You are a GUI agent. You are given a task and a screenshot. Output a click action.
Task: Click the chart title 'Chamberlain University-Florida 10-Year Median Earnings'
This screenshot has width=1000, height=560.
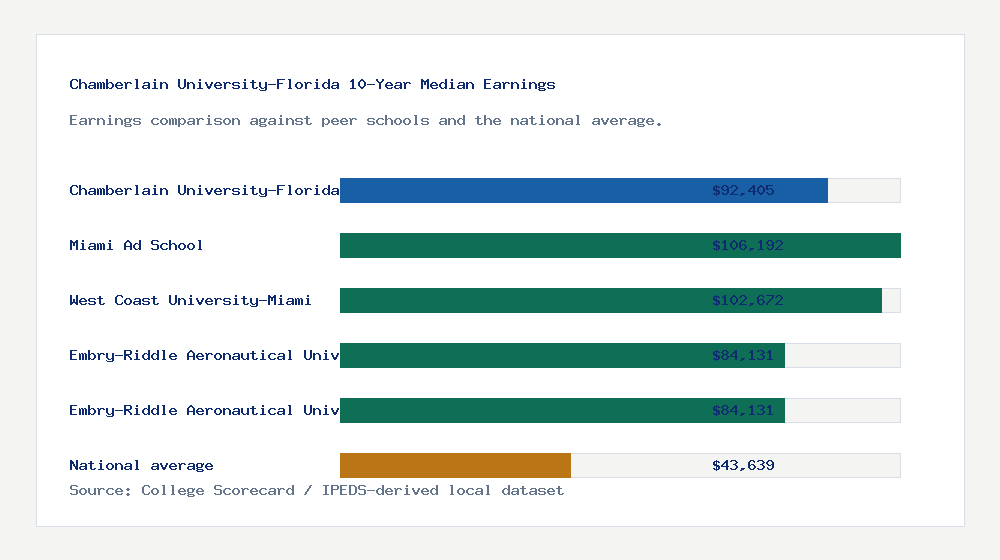click(x=312, y=84)
